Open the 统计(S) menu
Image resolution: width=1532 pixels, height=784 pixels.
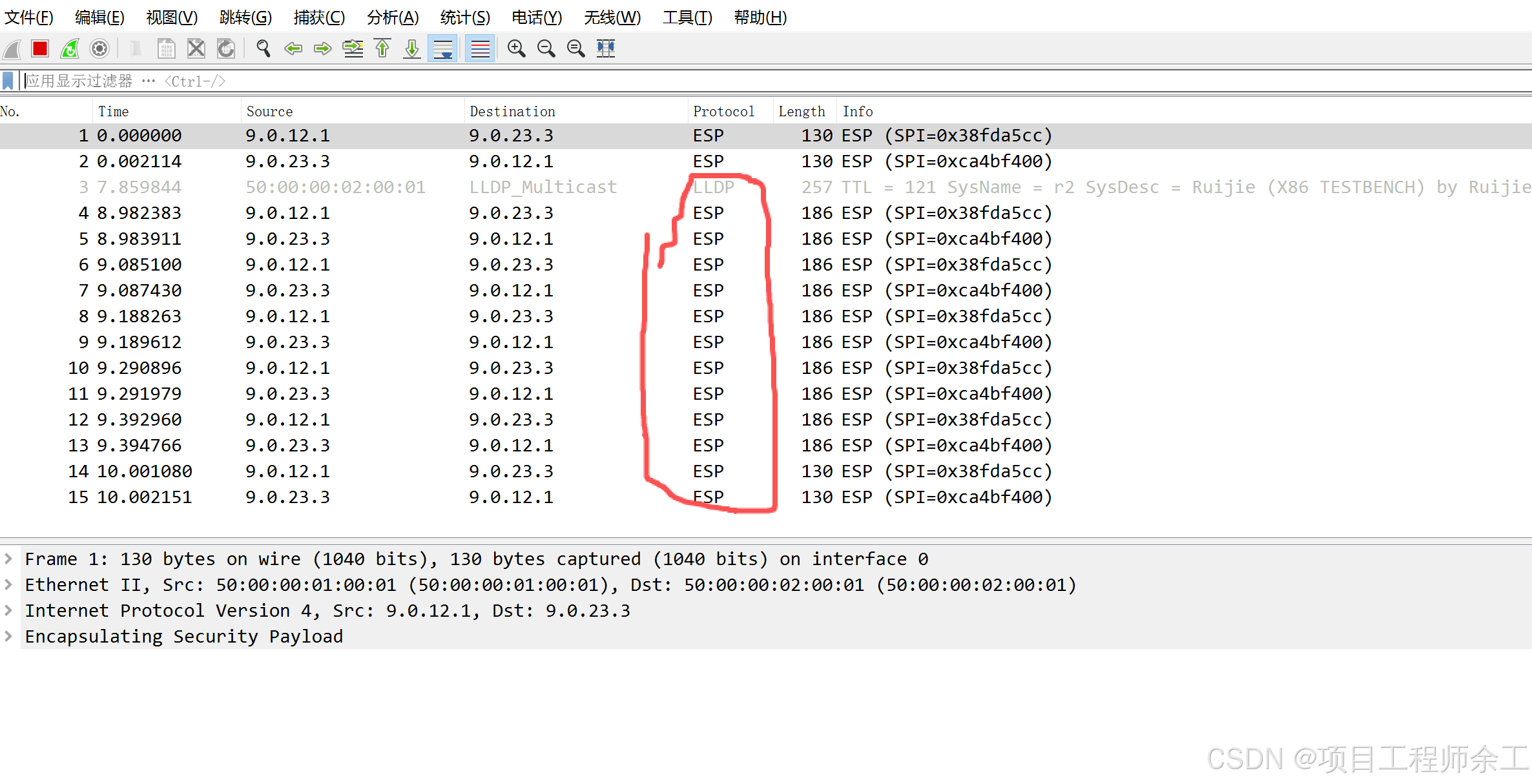click(465, 17)
